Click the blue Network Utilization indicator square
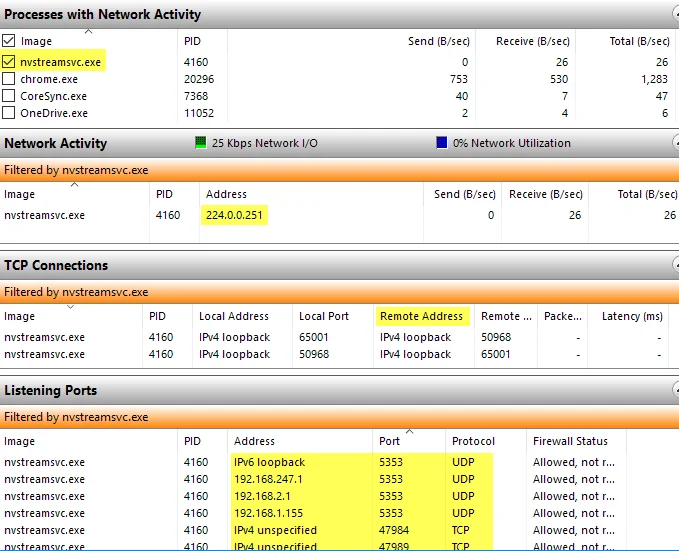This screenshot has width=679, height=551. [442, 143]
